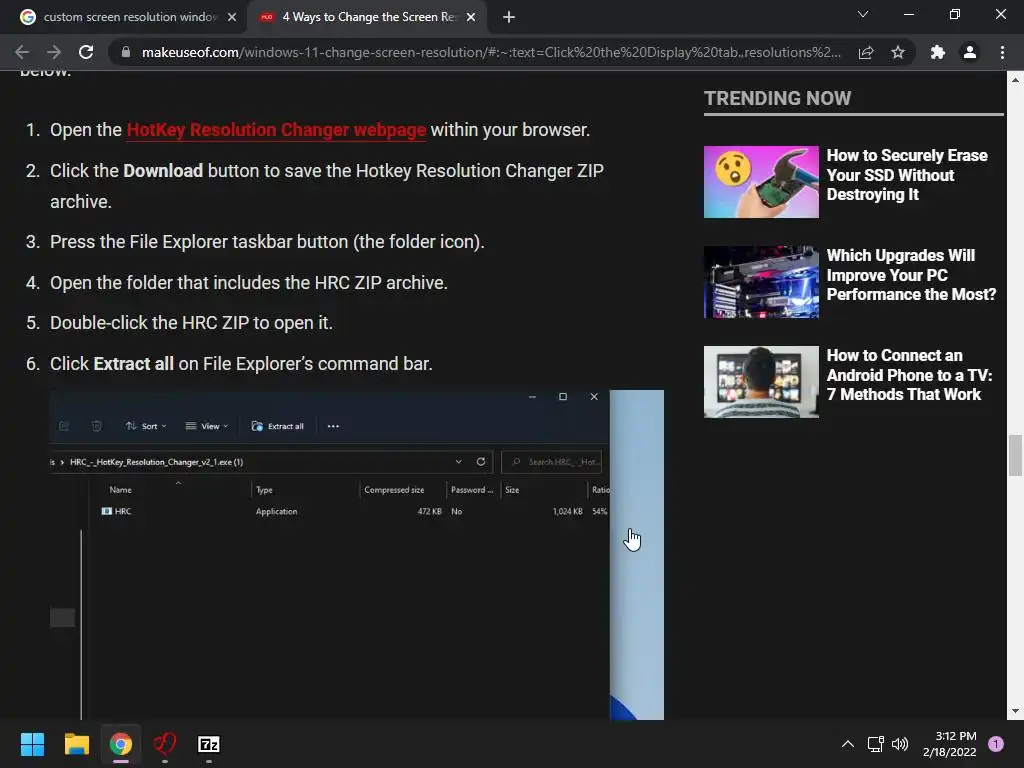Image resolution: width=1024 pixels, height=768 pixels.
Task: Click the PC hardware thumbnail image
Action: tap(761, 281)
